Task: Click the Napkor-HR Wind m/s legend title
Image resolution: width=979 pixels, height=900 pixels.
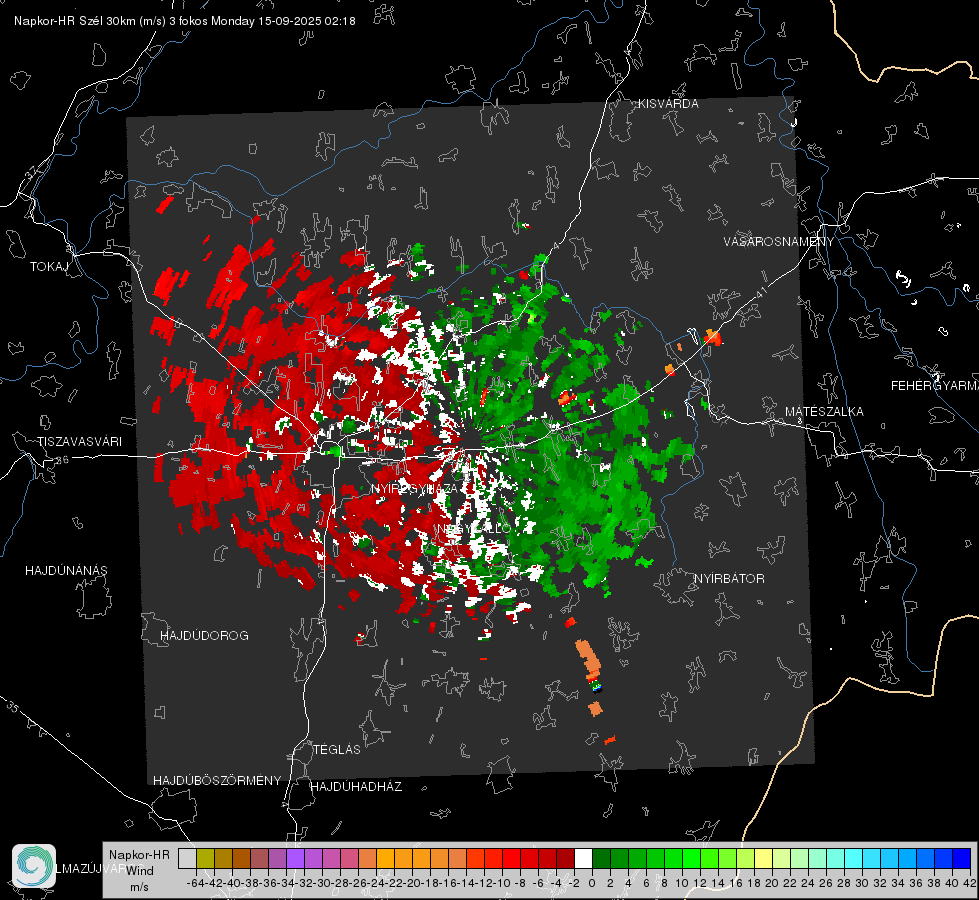Action: click(139, 871)
